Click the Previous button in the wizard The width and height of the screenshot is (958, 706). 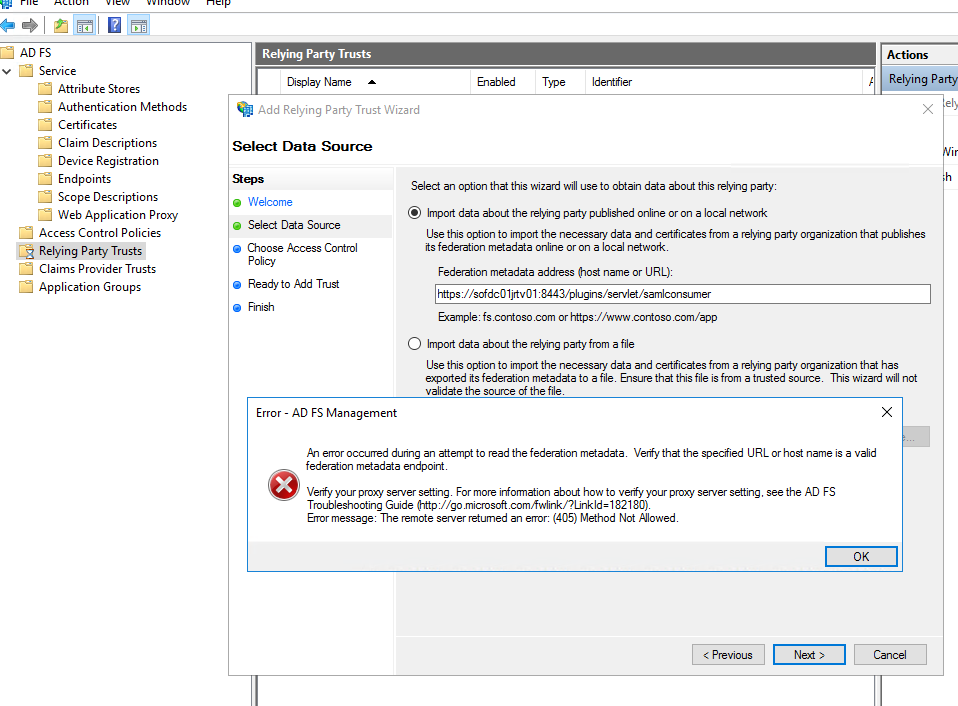click(728, 655)
